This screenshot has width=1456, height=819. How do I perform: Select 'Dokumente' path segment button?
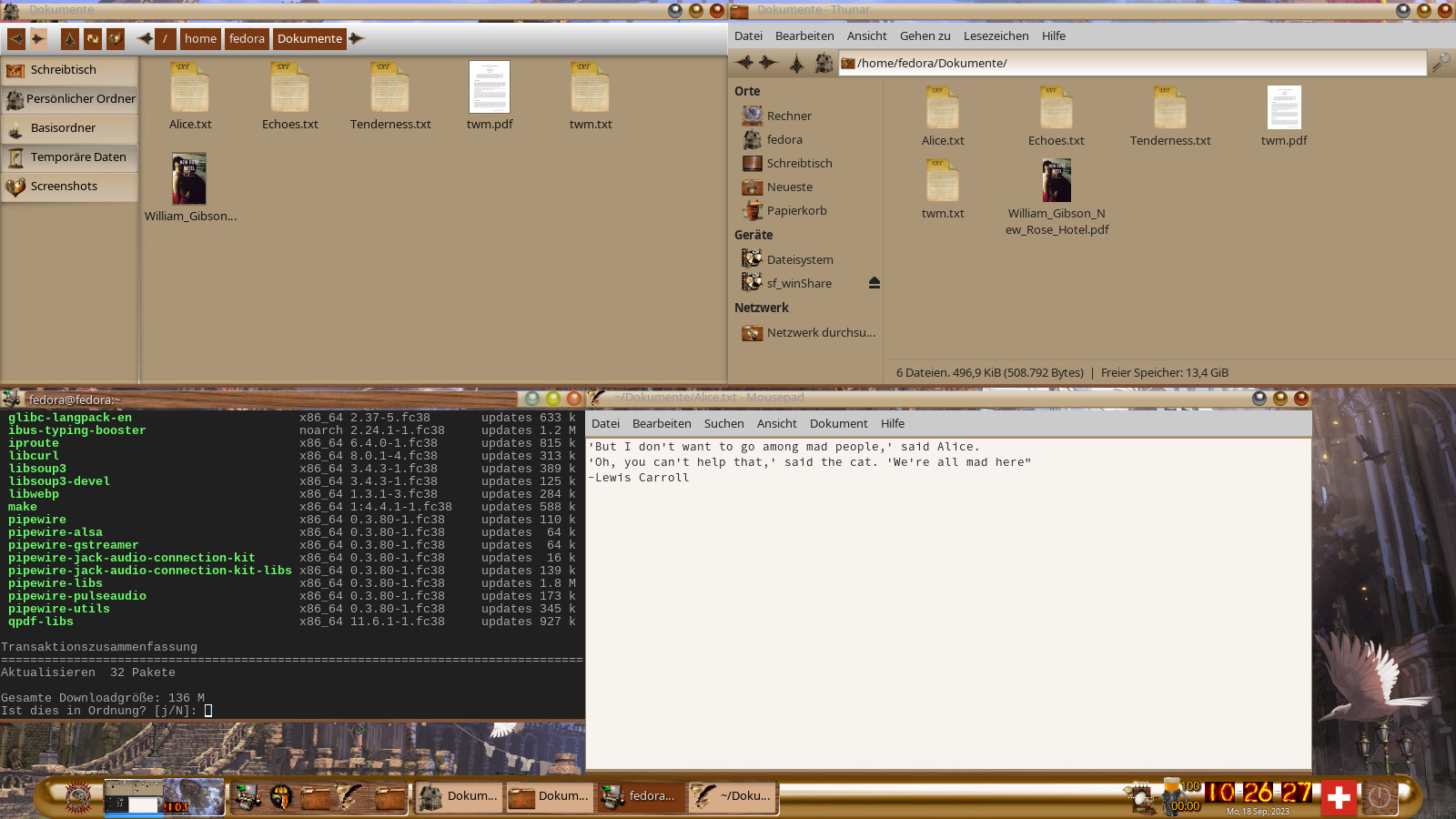(309, 38)
